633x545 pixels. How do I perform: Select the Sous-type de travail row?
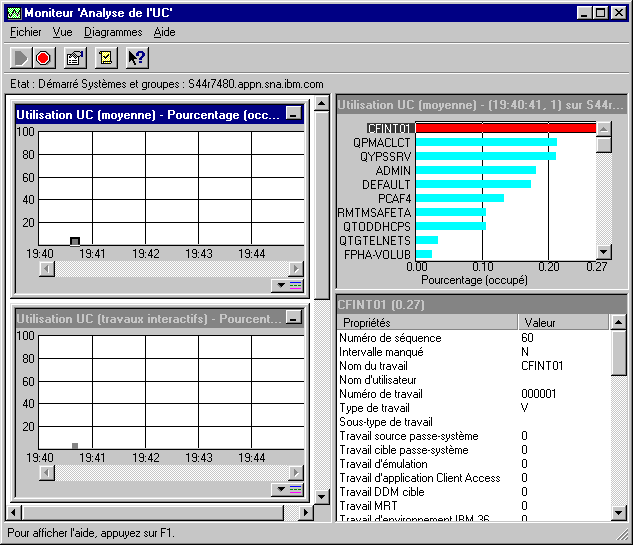click(473, 422)
